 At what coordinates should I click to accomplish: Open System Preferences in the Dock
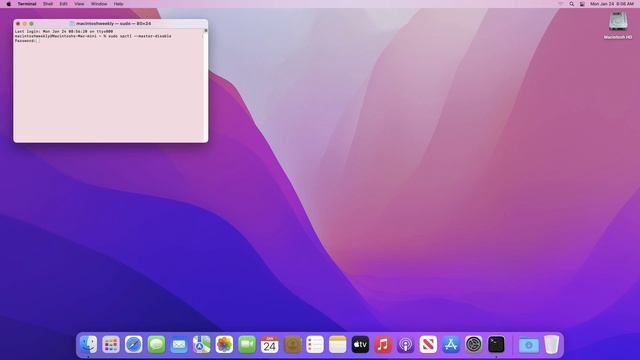point(473,344)
